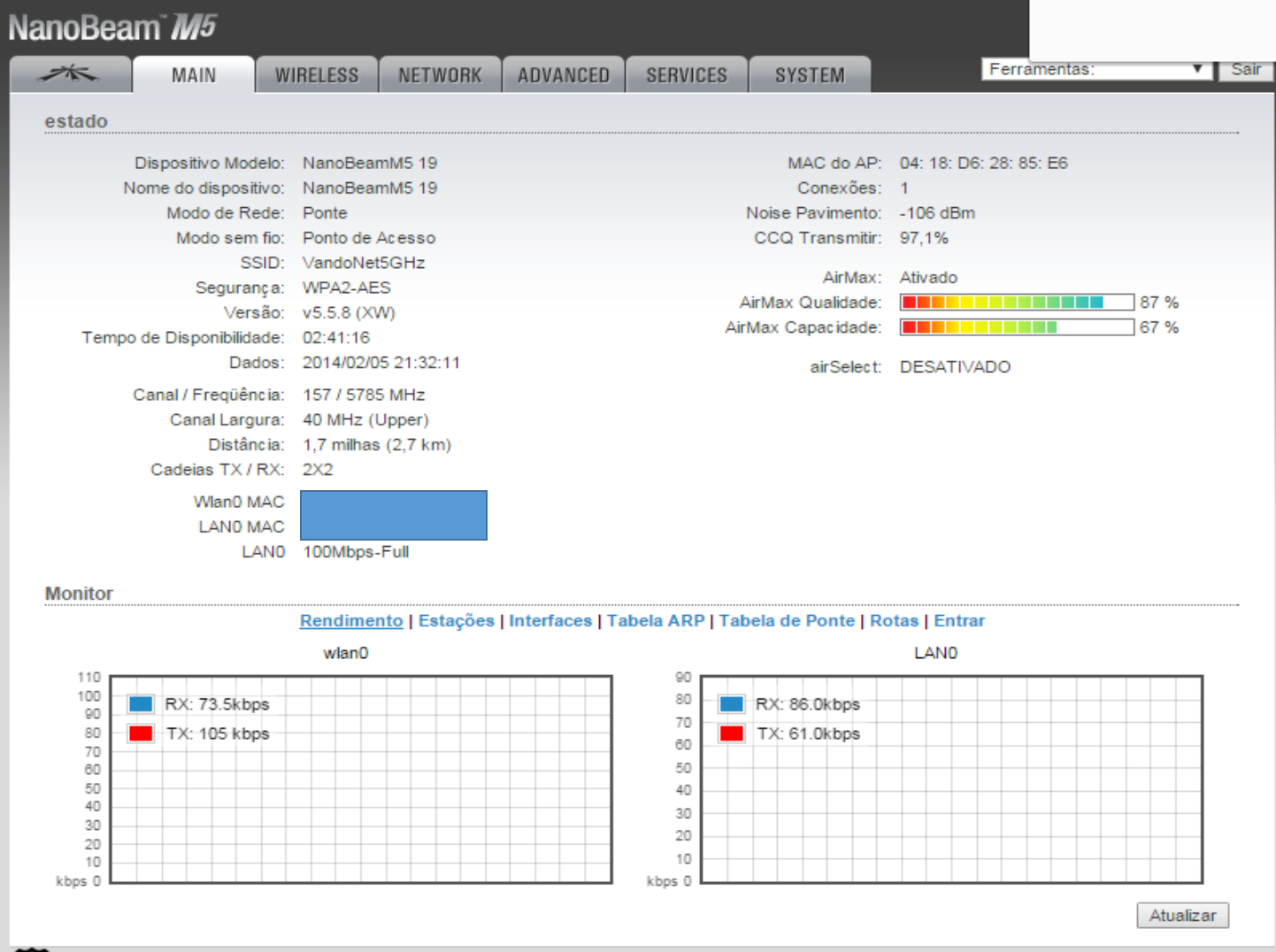This screenshot has width=1276, height=952.
Task: Select the ADVANCED tab
Action: point(564,74)
